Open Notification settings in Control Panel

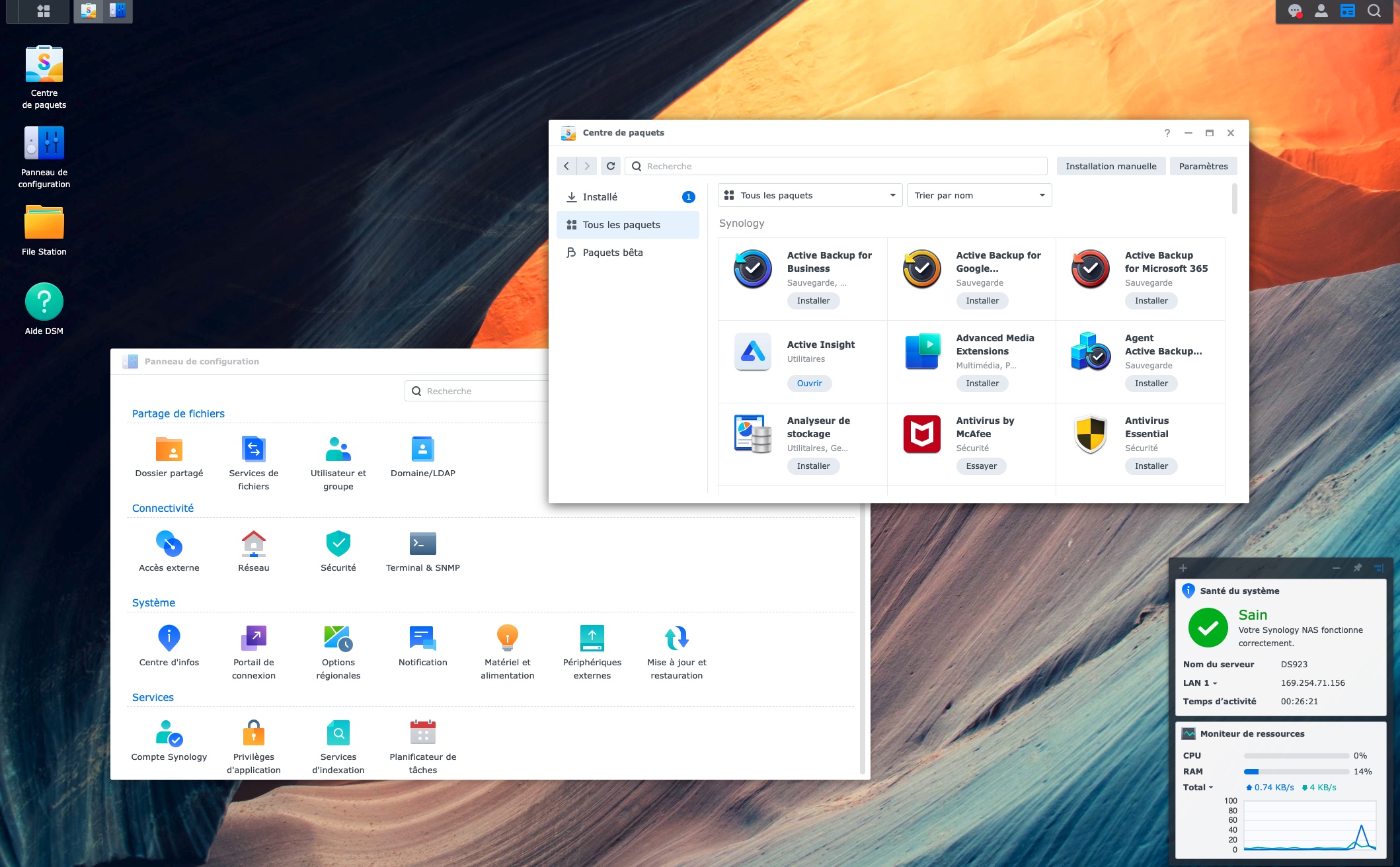tap(423, 646)
